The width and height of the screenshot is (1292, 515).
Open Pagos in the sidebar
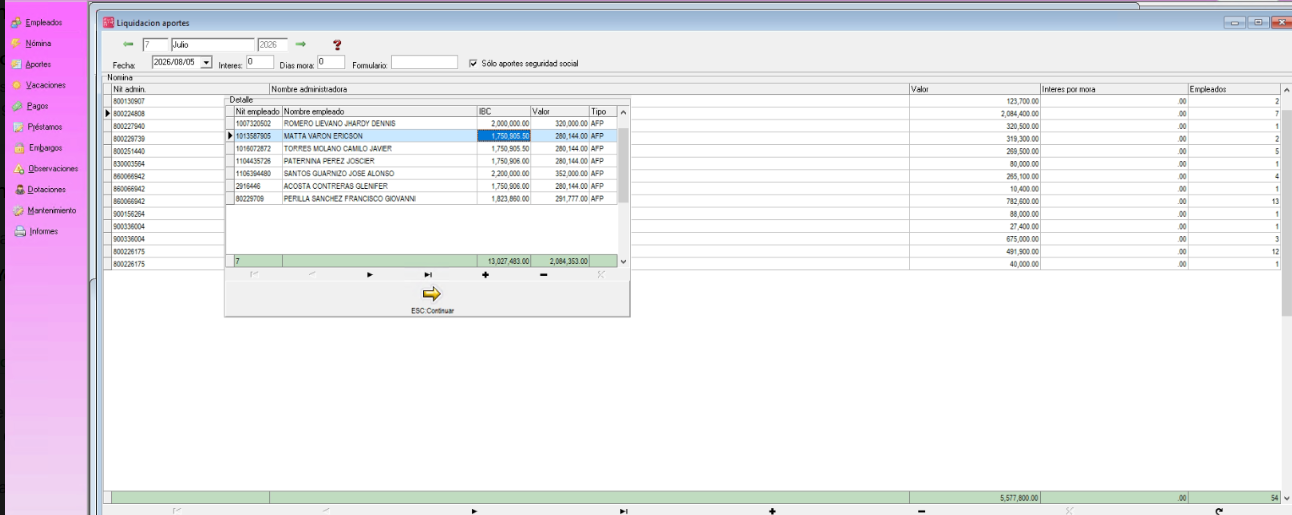[30, 106]
